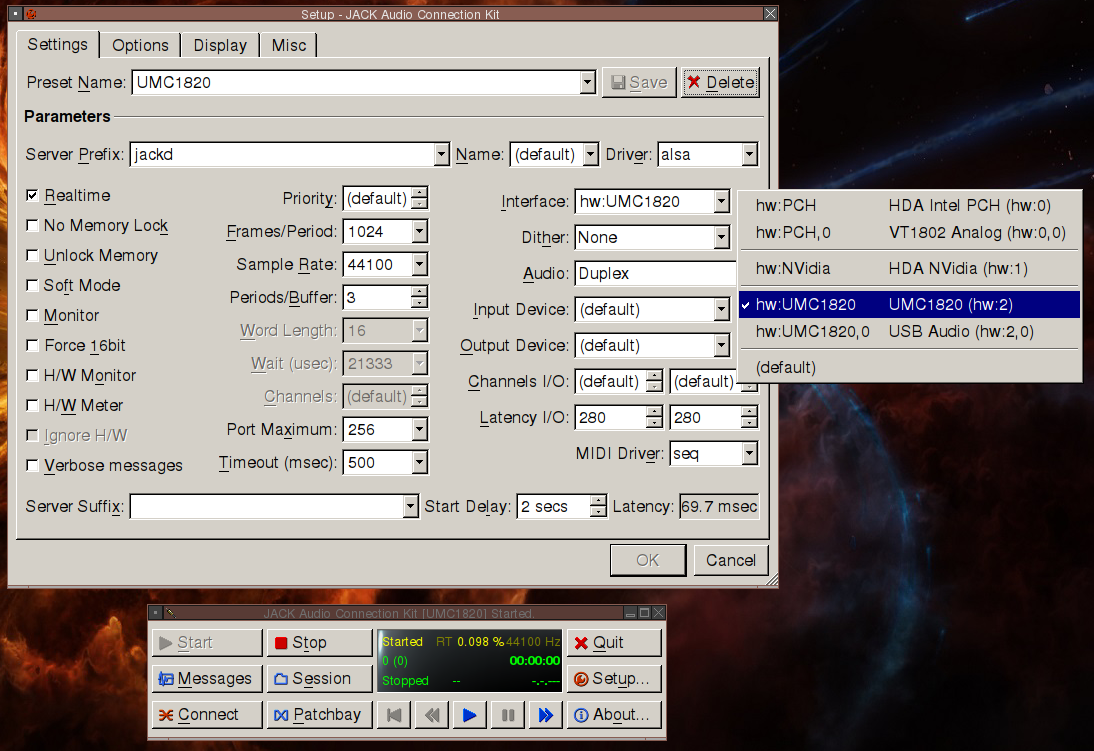Open the Connect window
The width and height of the screenshot is (1094, 751).
[207, 715]
